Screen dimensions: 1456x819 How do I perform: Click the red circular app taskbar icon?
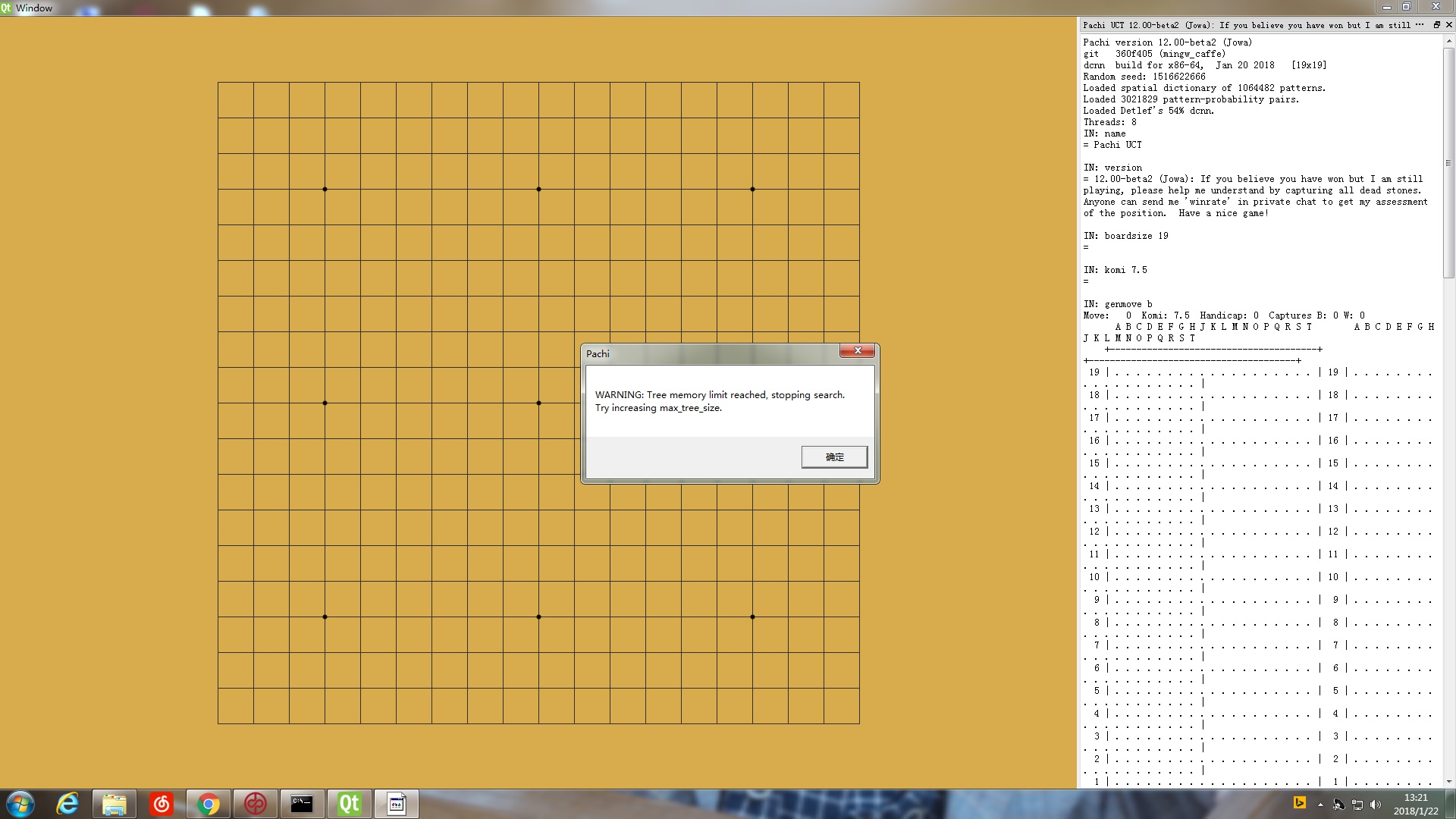(255, 804)
